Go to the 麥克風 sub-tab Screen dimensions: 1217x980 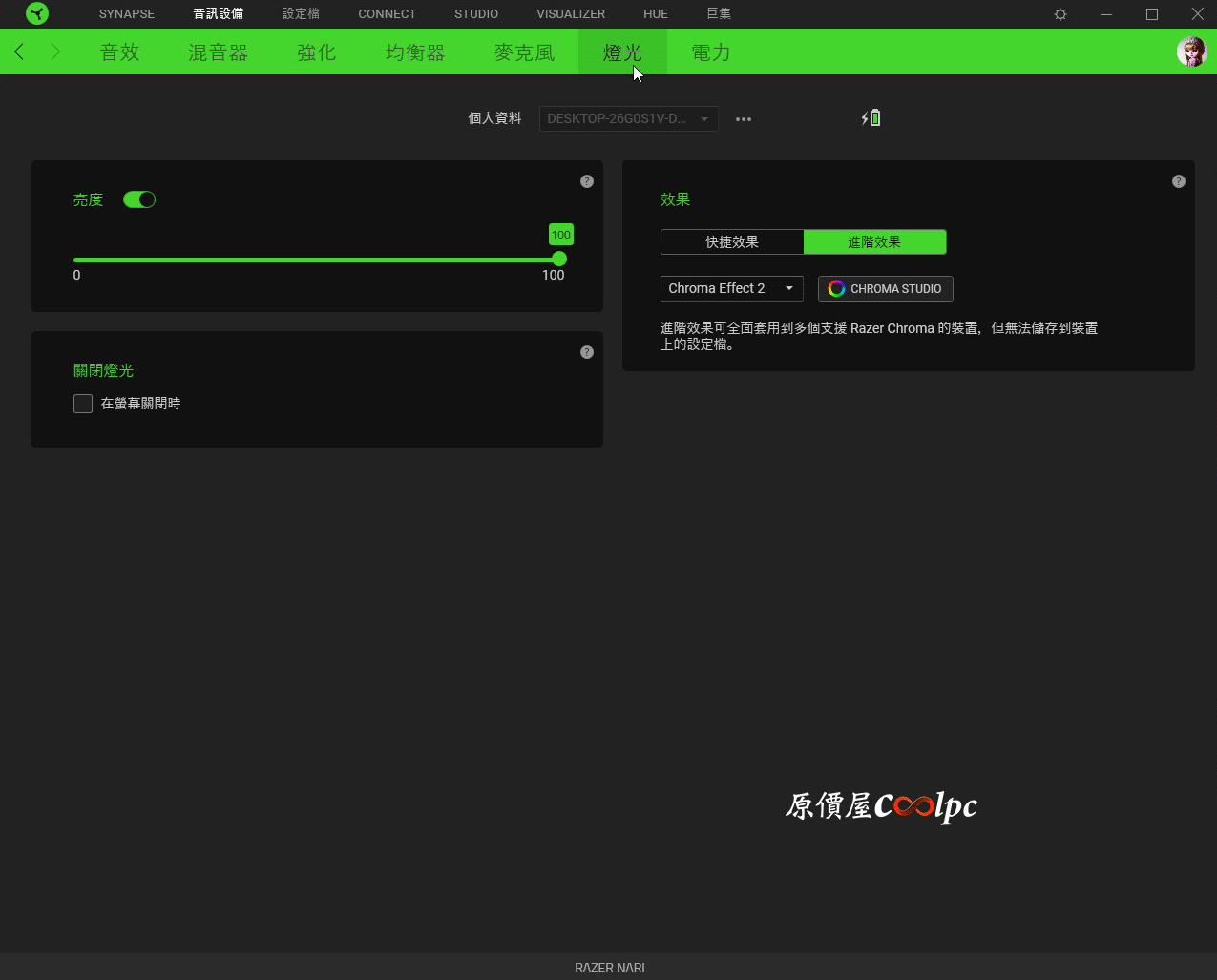point(525,52)
